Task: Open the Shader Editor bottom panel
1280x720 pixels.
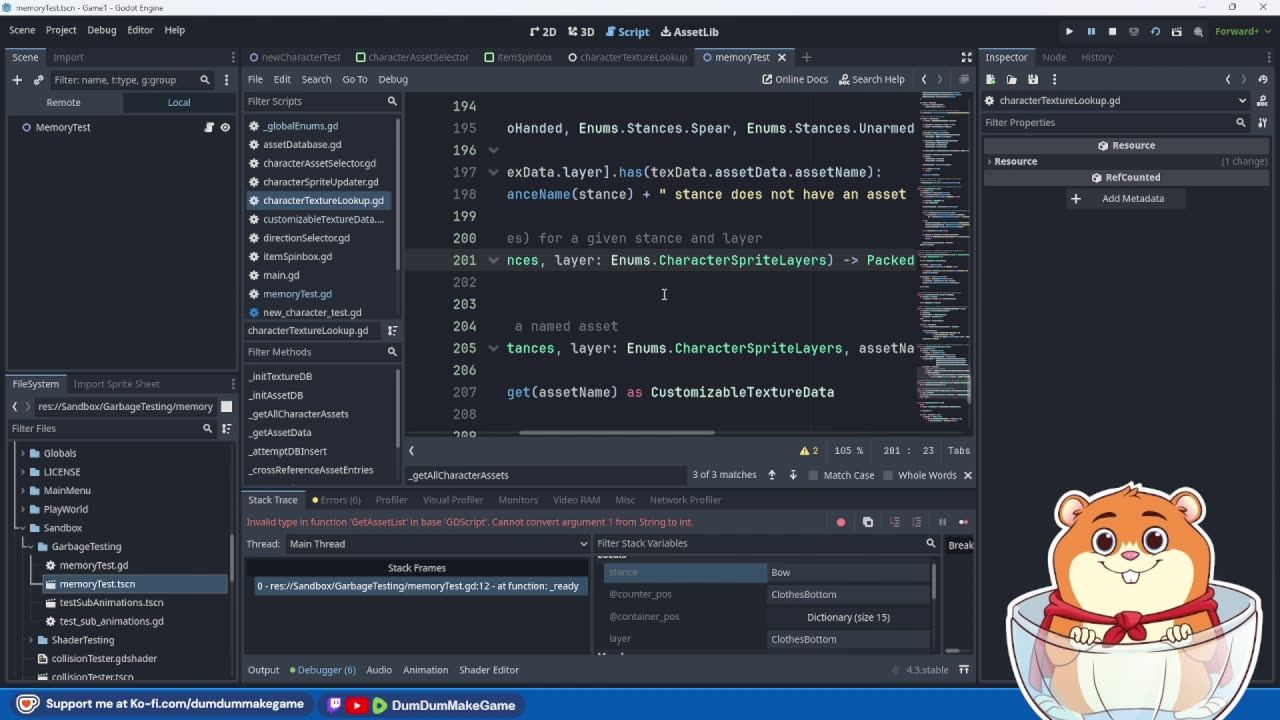Action: (x=489, y=670)
